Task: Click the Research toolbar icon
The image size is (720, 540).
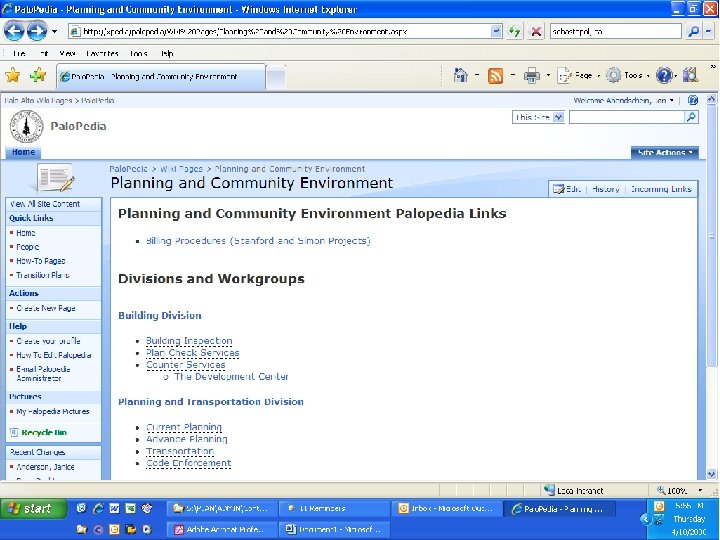Action: [x=690, y=75]
